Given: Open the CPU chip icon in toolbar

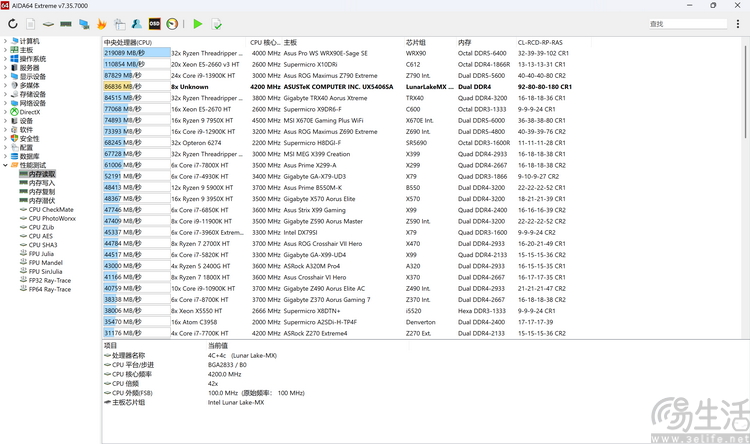Looking at the screenshot, I should [48, 24].
